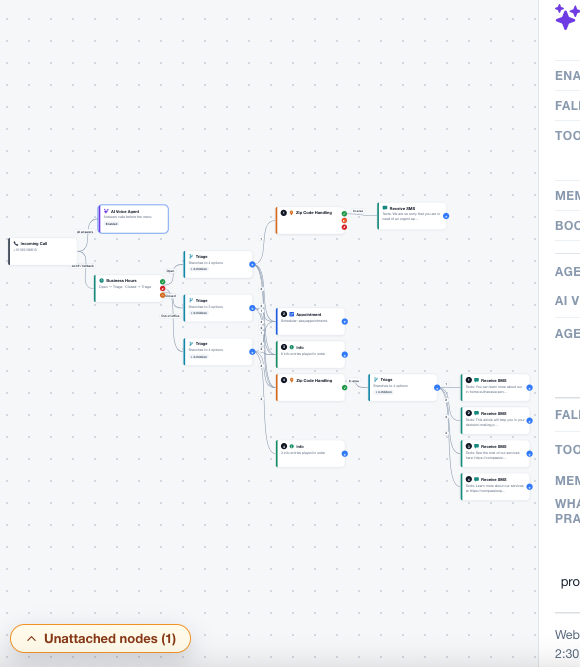Select Triage node on the Open branch
580x667 pixels.
click(218, 264)
